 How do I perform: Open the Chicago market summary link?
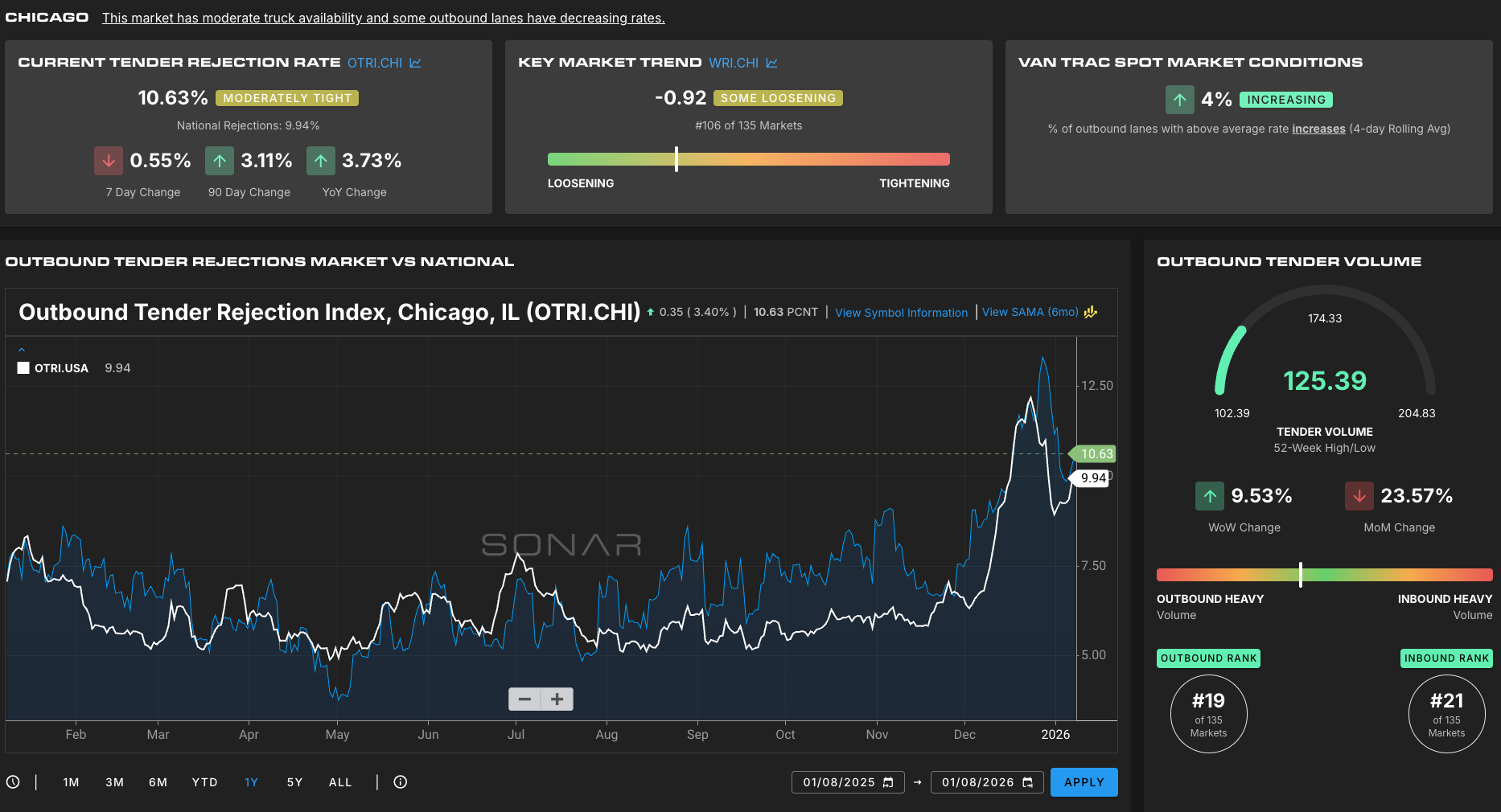point(383,18)
